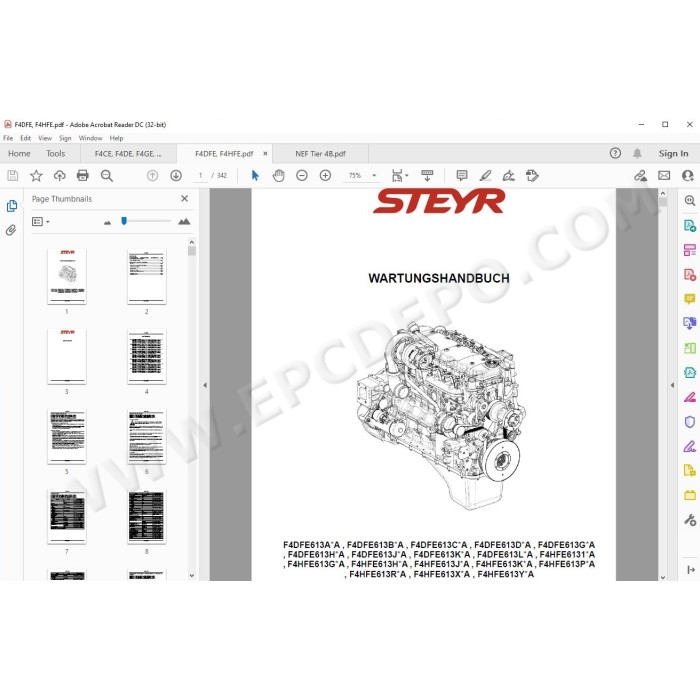The image size is (700, 700).
Task: Click the Sign In button
Action: [673, 153]
